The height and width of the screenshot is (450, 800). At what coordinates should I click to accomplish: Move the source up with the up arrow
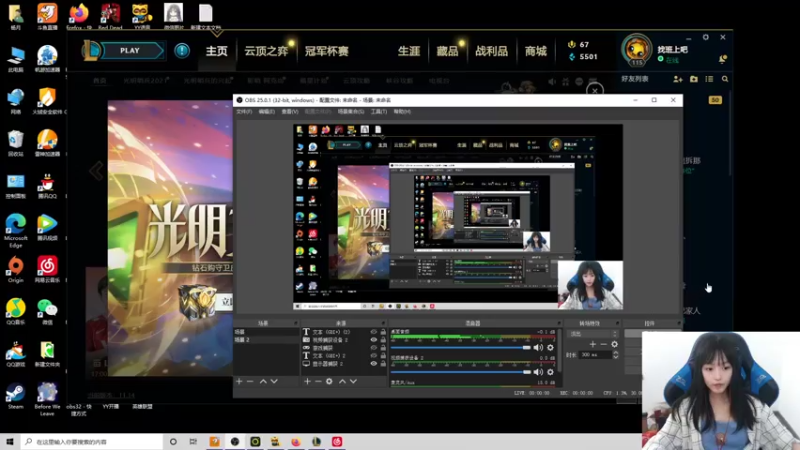(x=342, y=381)
